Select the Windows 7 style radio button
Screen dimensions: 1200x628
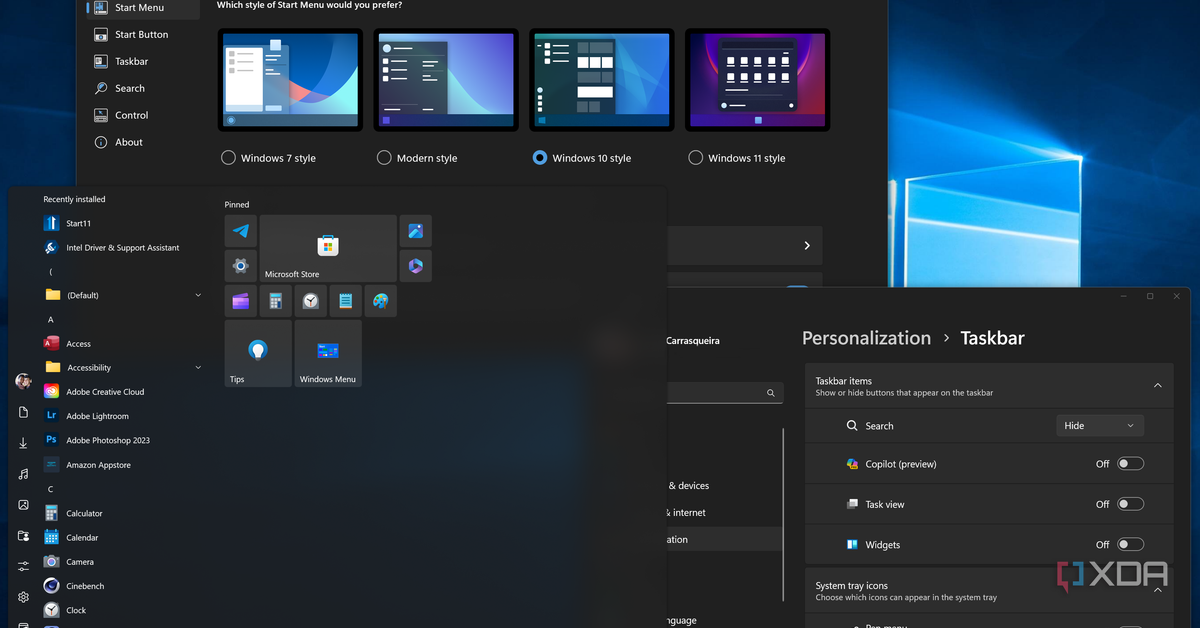click(x=228, y=158)
